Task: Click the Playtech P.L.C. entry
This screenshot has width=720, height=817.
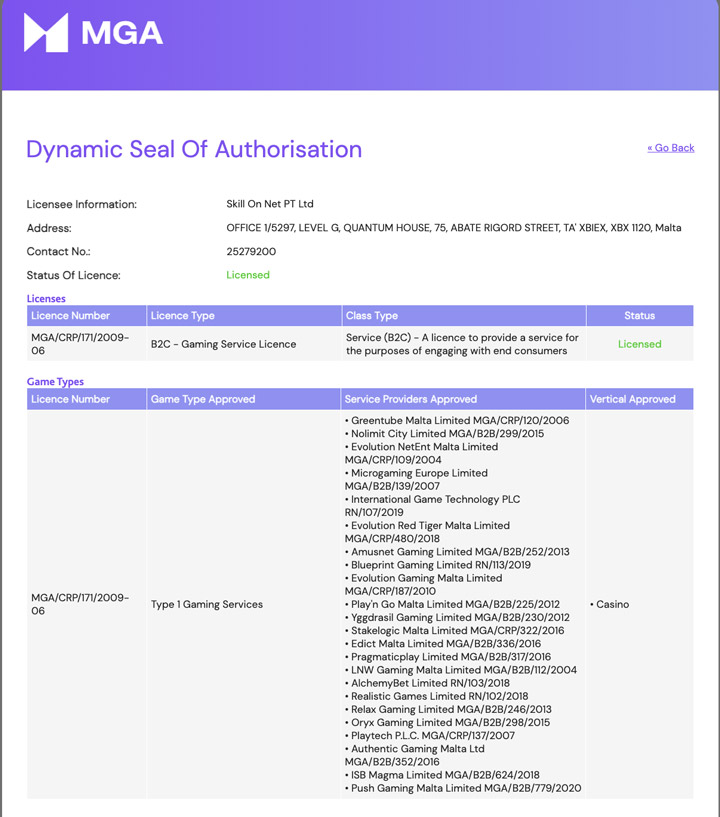Action: [430, 736]
